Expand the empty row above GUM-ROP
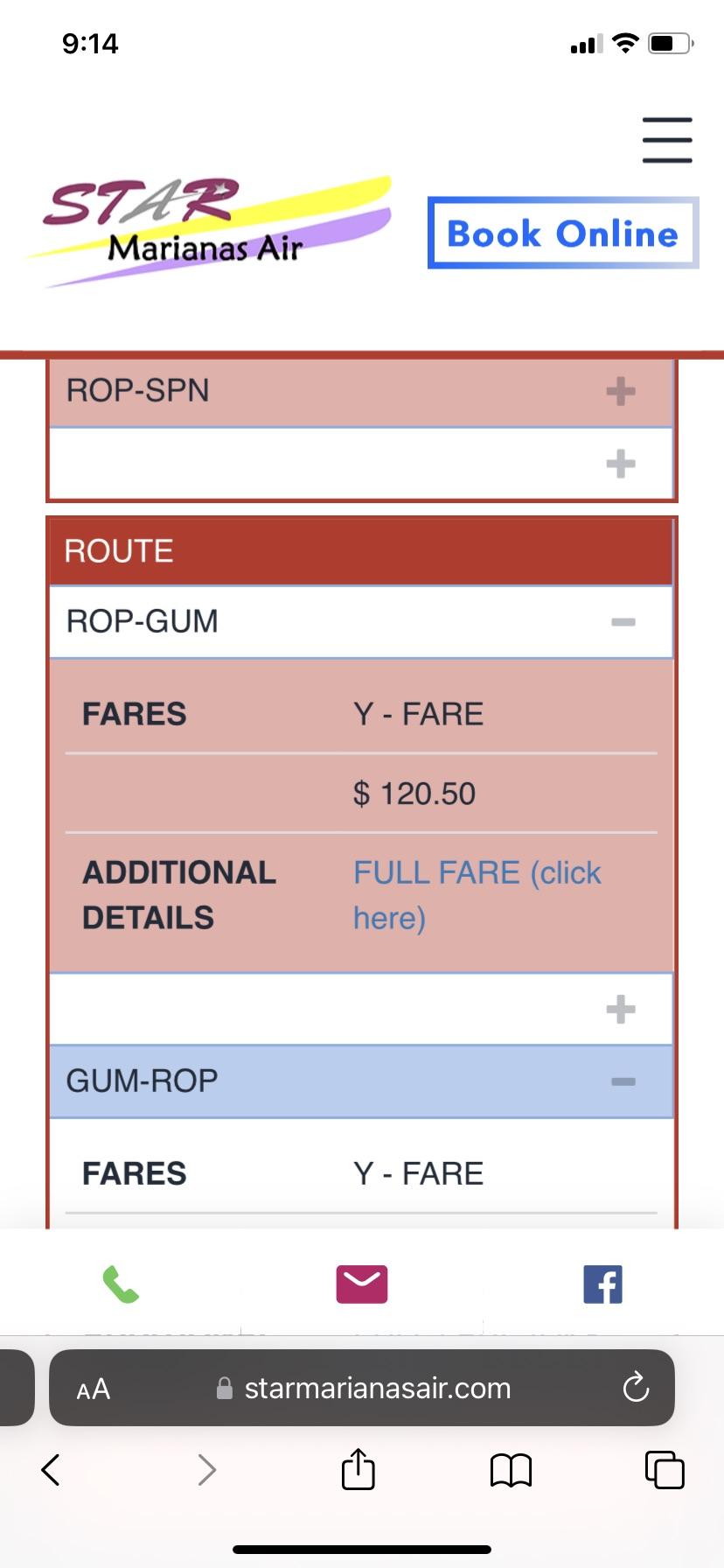This screenshot has height=1568, width=724. [361, 1009]
